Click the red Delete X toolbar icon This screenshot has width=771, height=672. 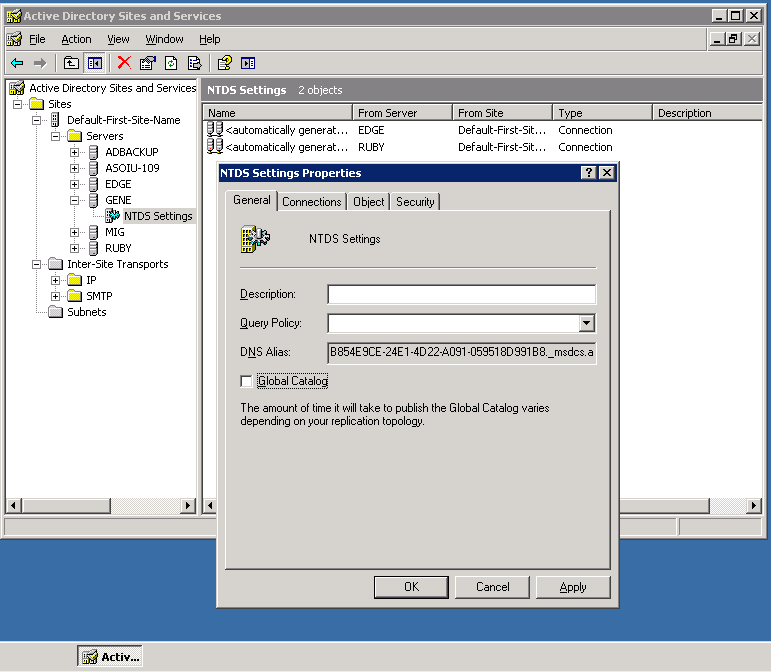(124, 63)
